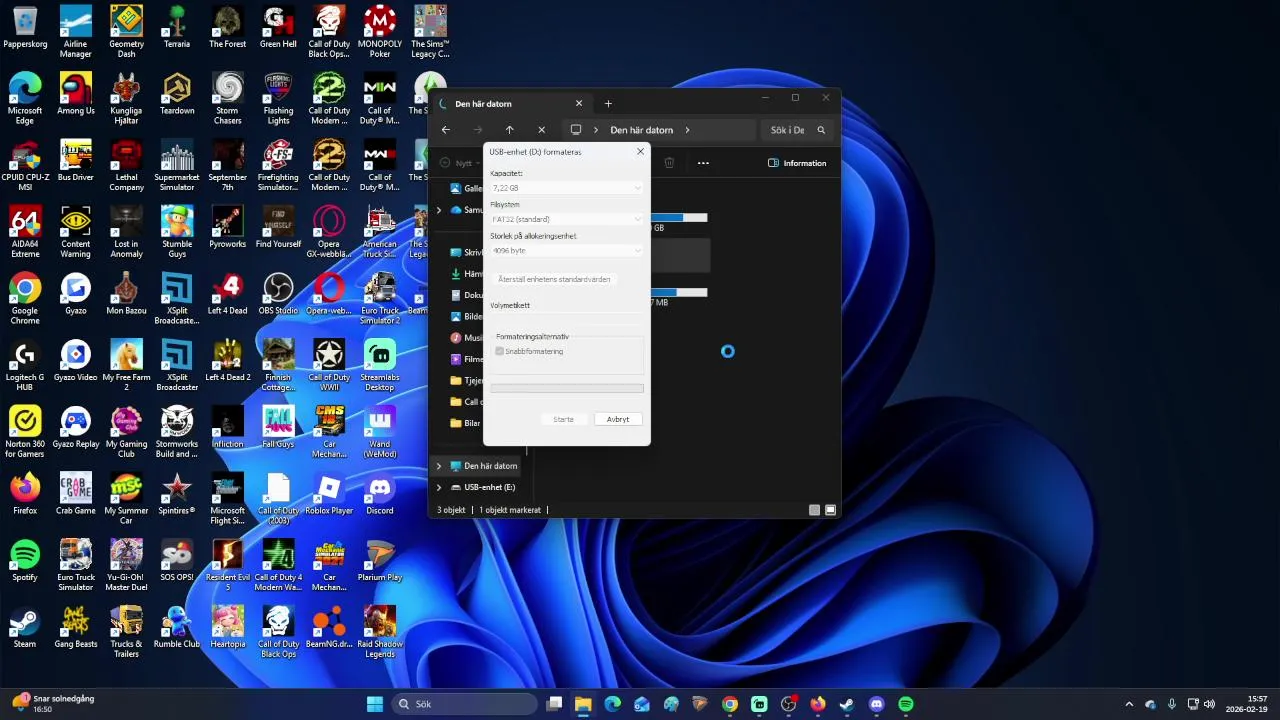Open Stumble Guys desktop shortcut

[x=177, y=231]
